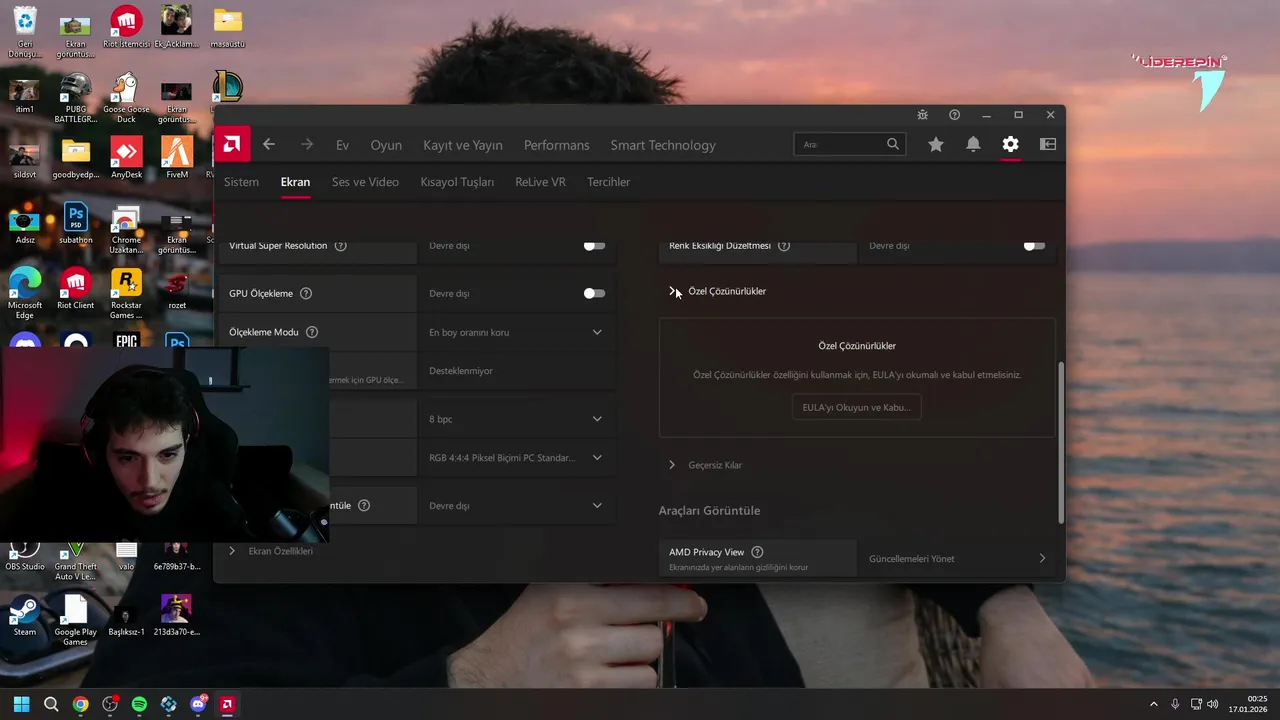
Task: Open help question mark in title bar
Action: tap(954, 115)
